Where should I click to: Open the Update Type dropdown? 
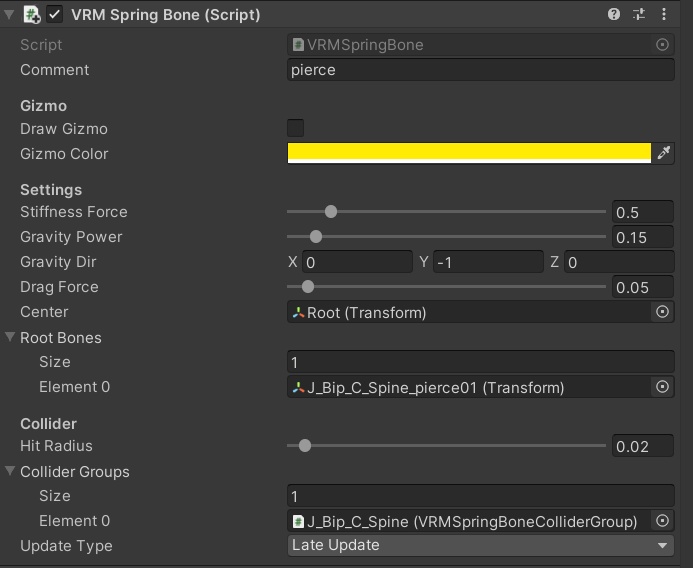480,546
